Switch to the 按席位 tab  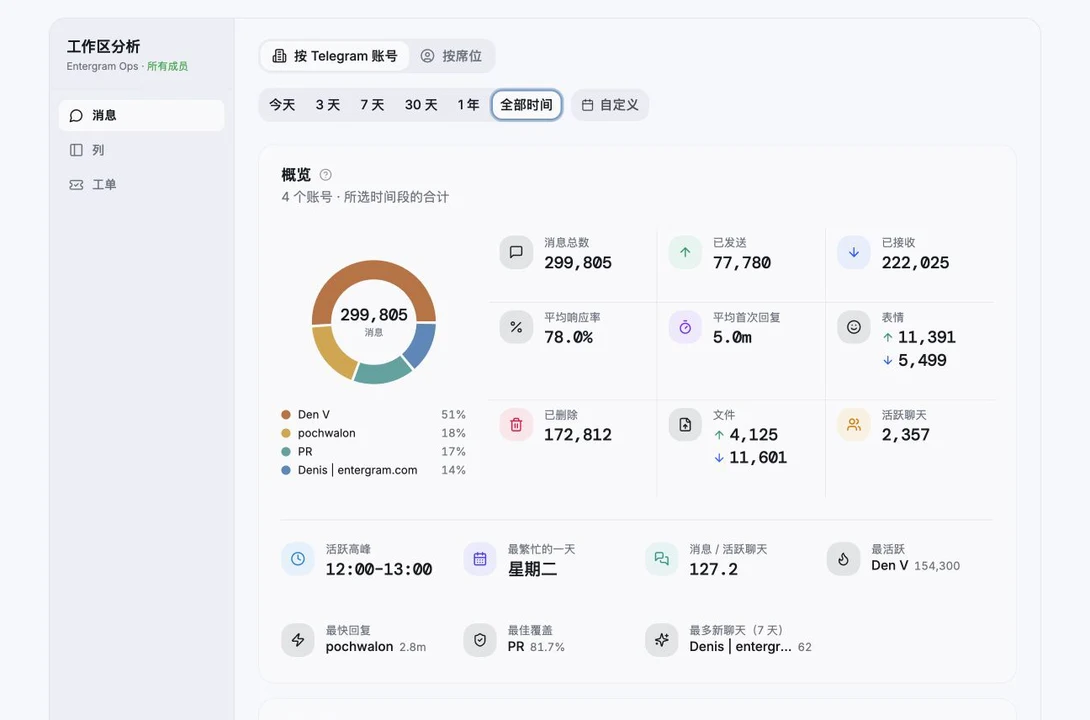tap(451, 56)
